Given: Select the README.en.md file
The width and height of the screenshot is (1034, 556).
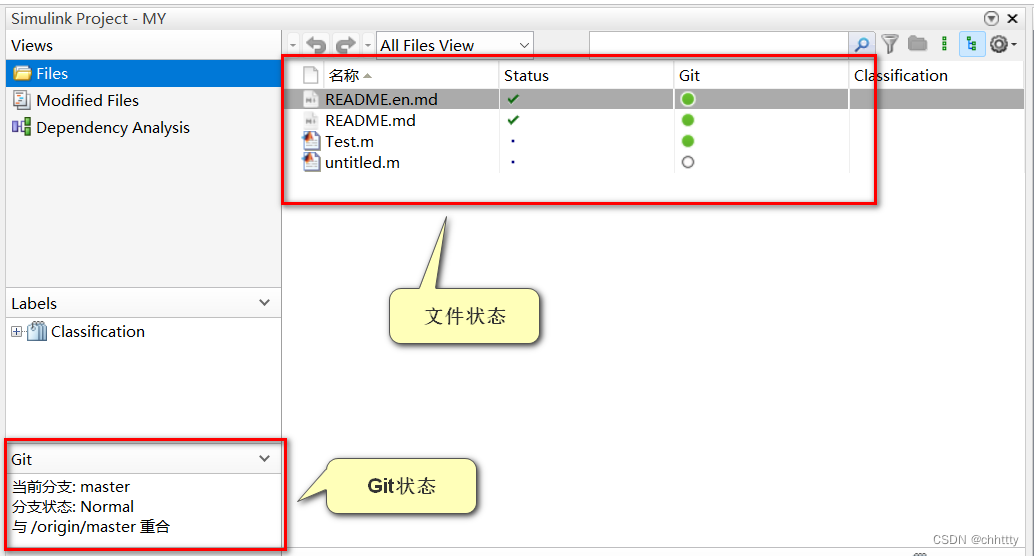Looking at the screenshot, I should (x=381, y=100).
